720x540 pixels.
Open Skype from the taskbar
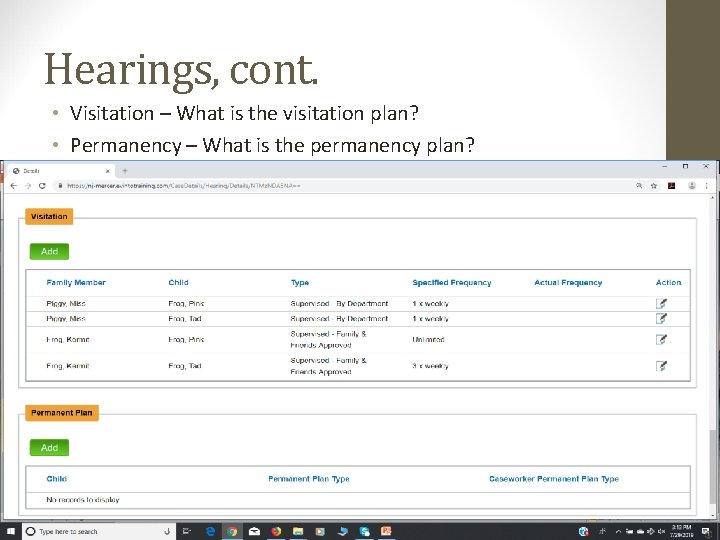click(x=365, y=531)
